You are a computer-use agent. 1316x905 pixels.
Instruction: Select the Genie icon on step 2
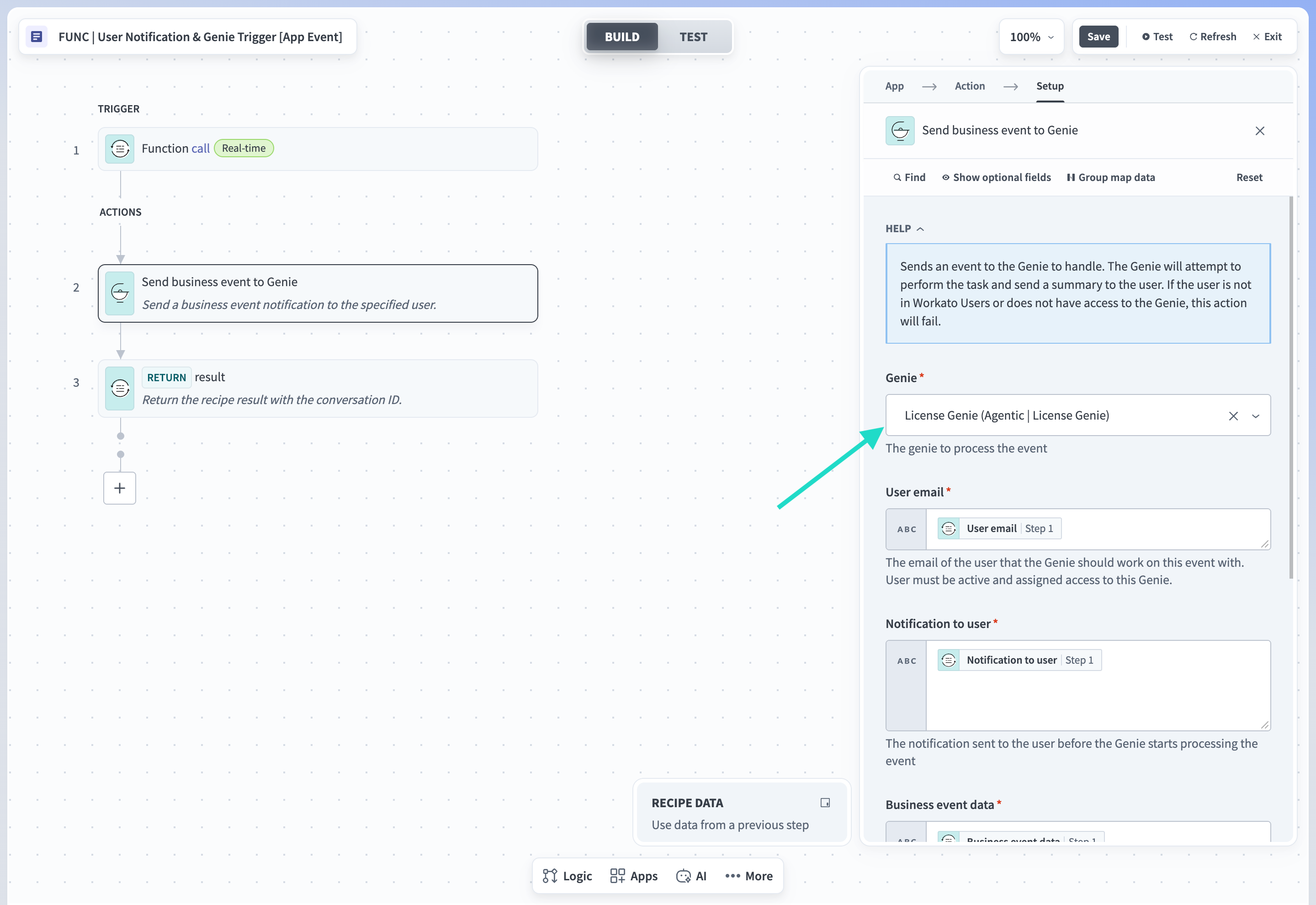(120, 293)
